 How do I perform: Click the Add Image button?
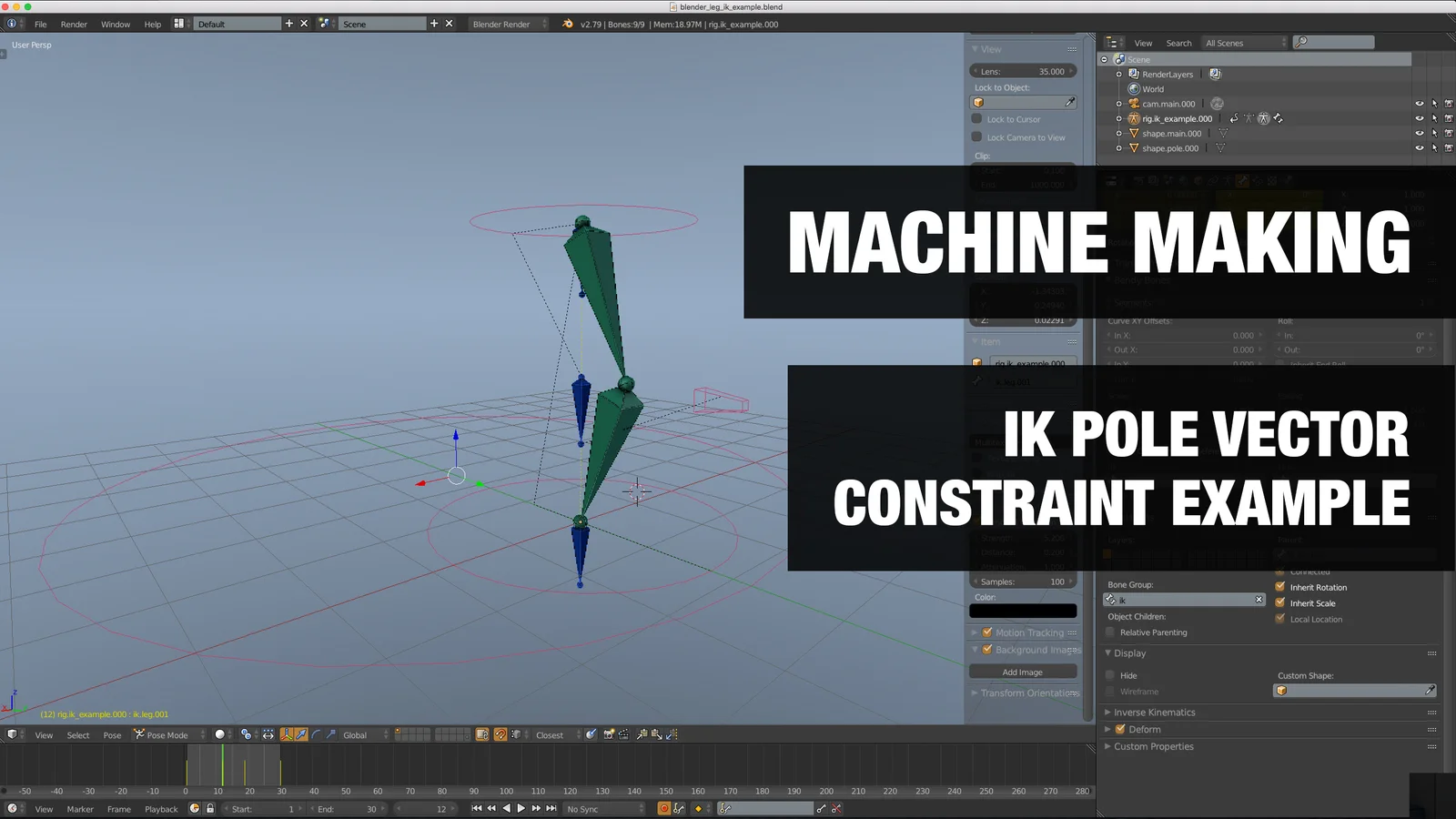1022,672
